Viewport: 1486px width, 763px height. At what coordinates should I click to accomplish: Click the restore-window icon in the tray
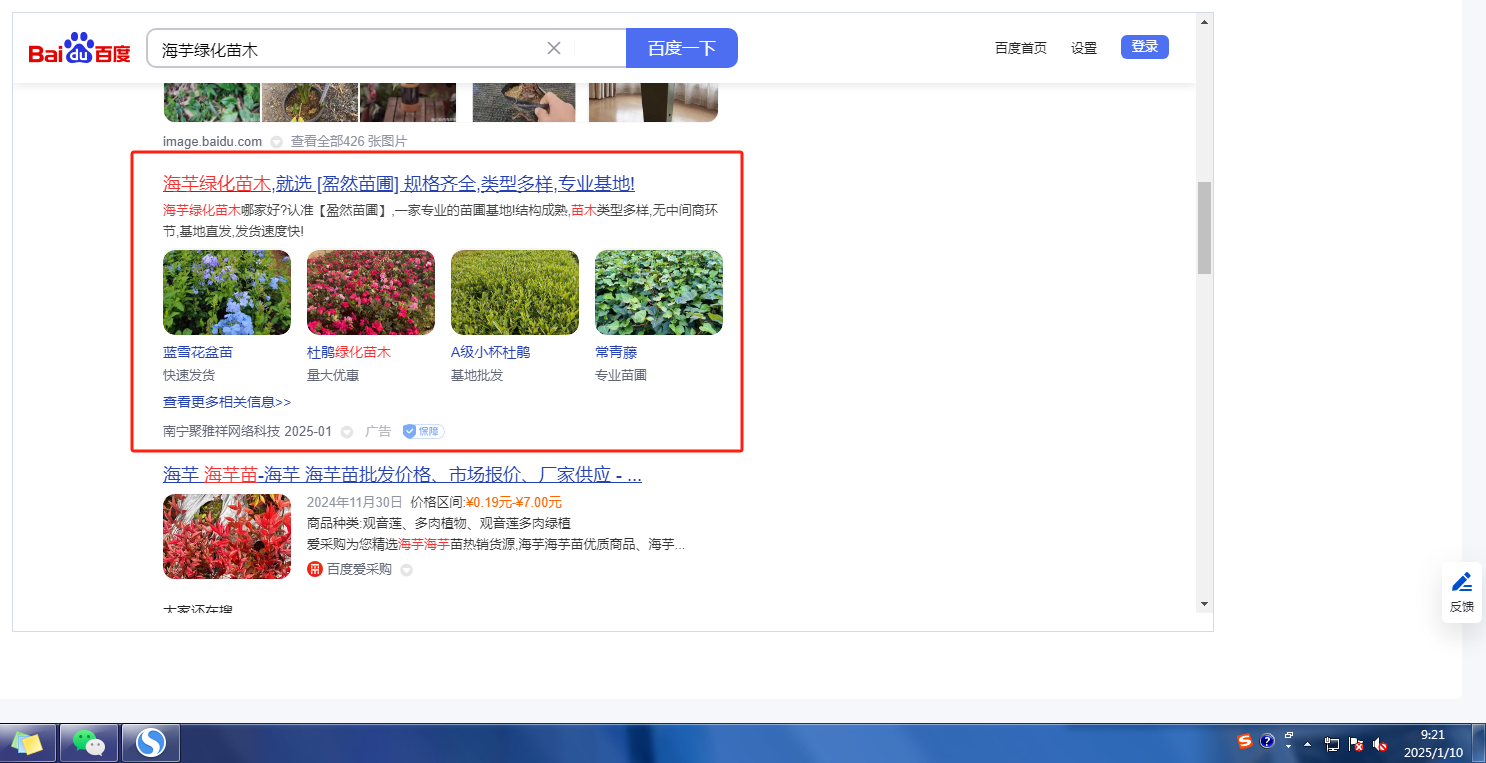[1289, 736]
